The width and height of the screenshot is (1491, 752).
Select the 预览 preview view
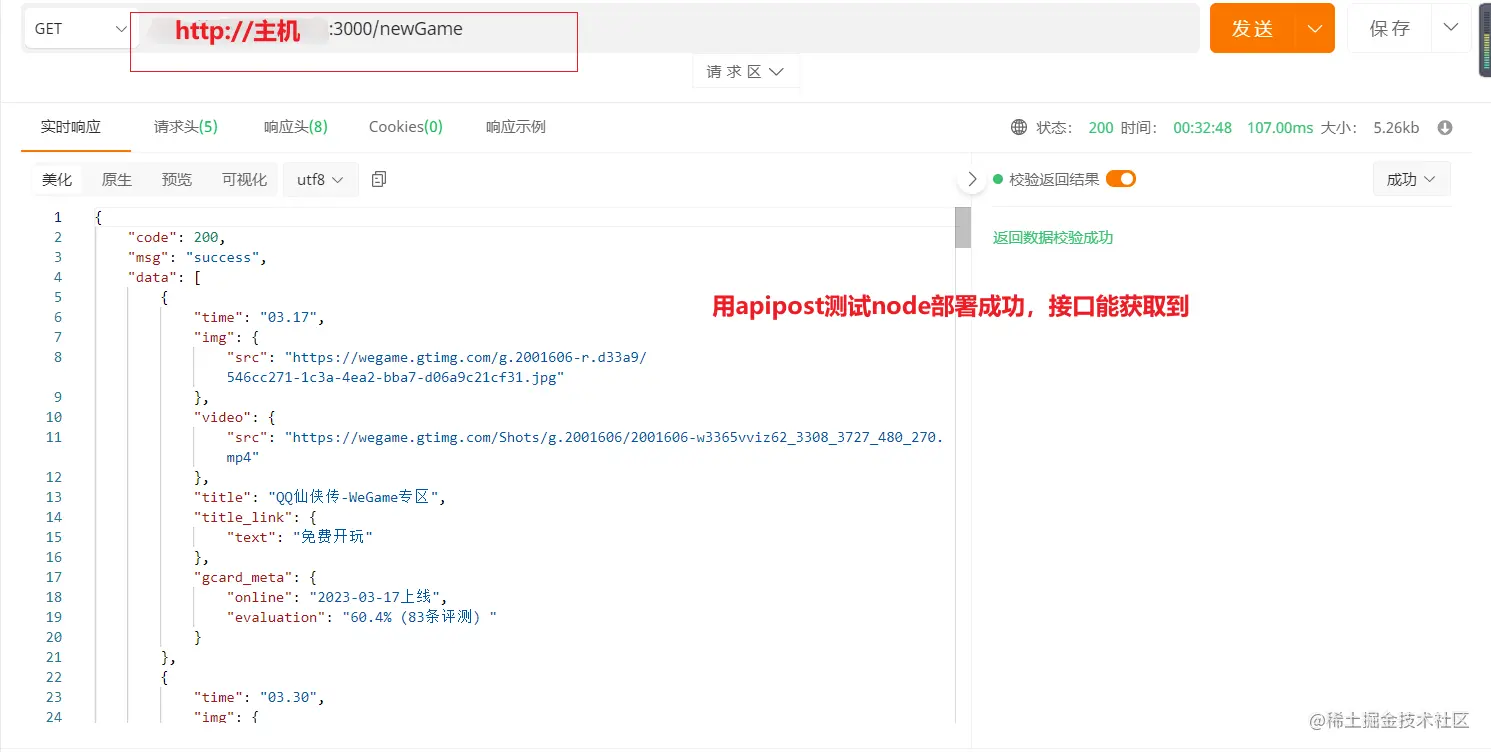pyautogui.click(x=177, y=180)
